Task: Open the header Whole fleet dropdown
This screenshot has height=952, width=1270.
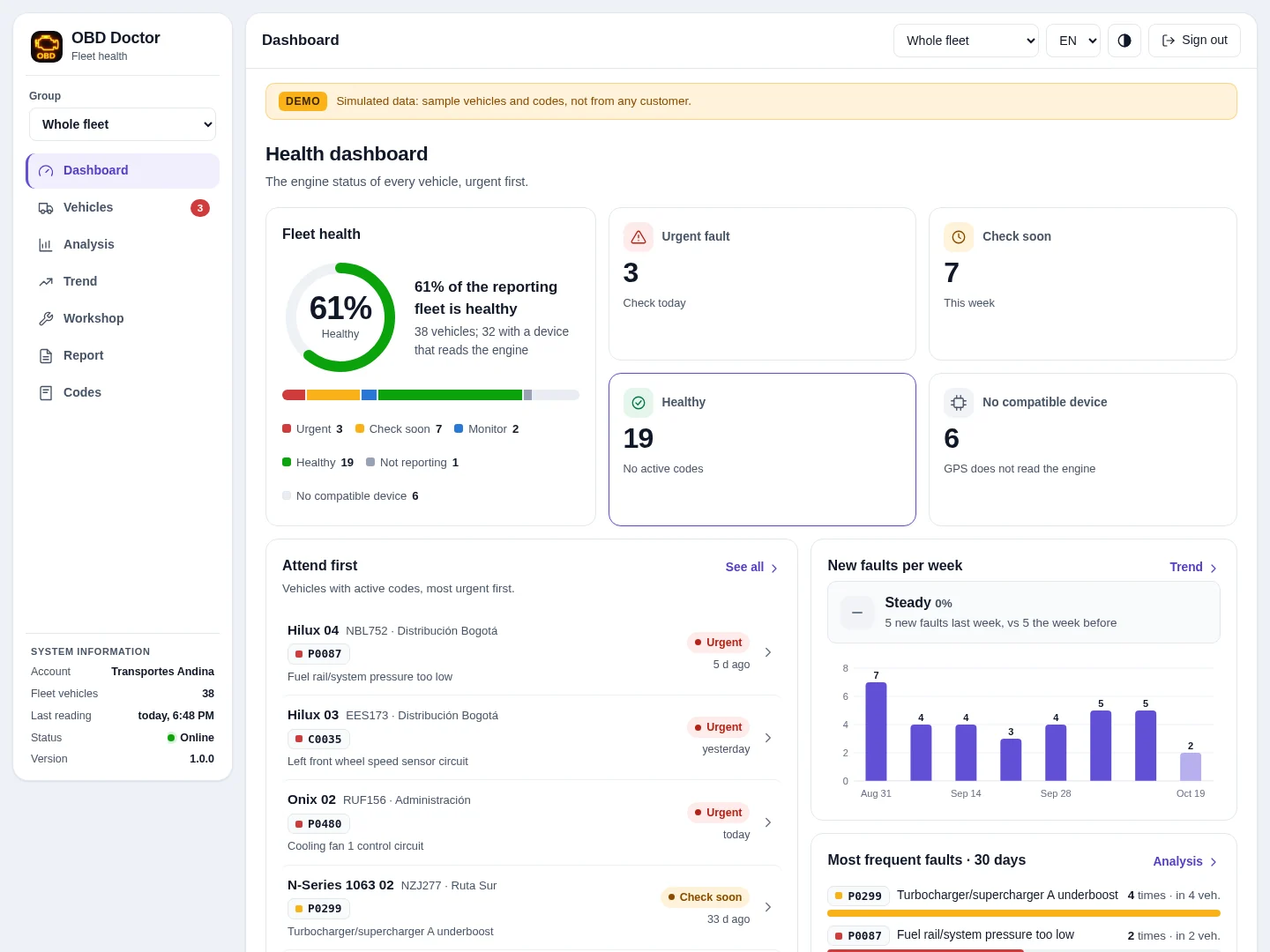Action: [x=967, y=41]
